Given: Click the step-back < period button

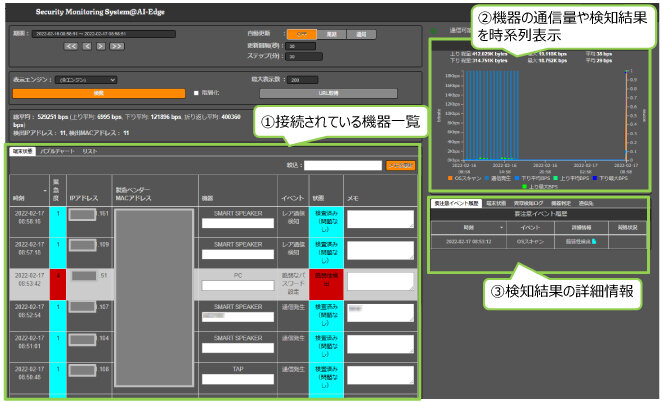Looking at the screenshot, I should coord(88,46).
